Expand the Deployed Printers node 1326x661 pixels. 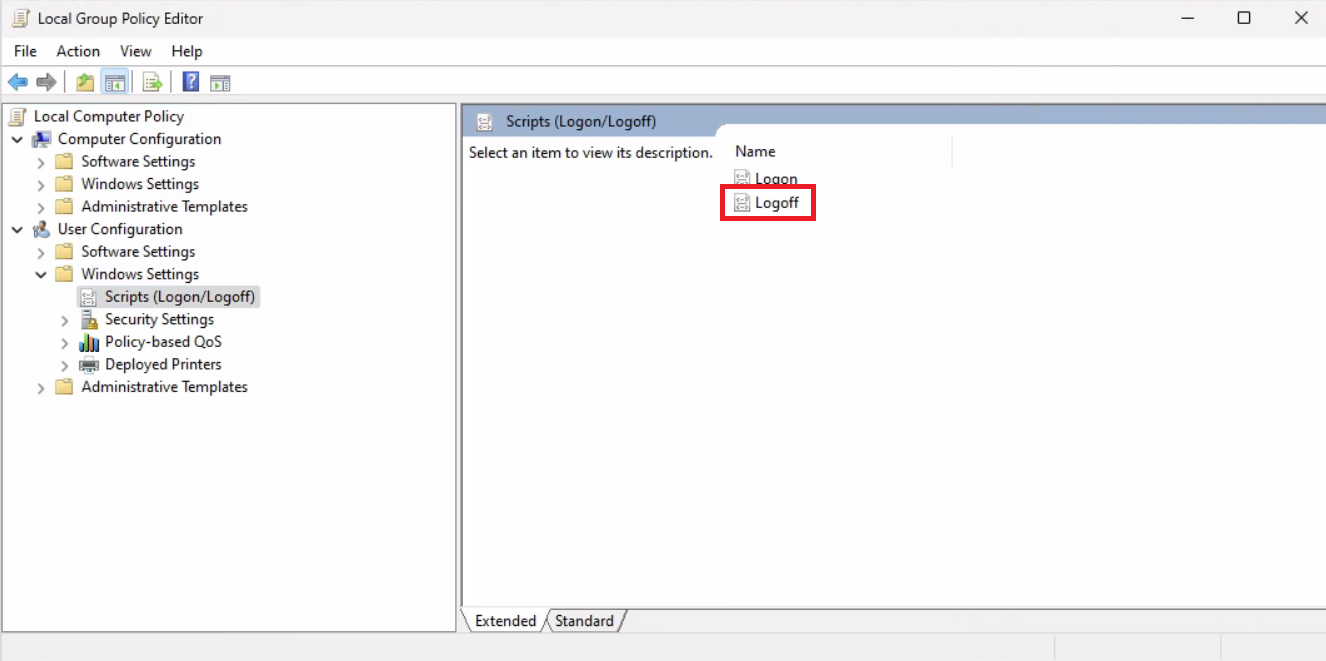[65, 365]
